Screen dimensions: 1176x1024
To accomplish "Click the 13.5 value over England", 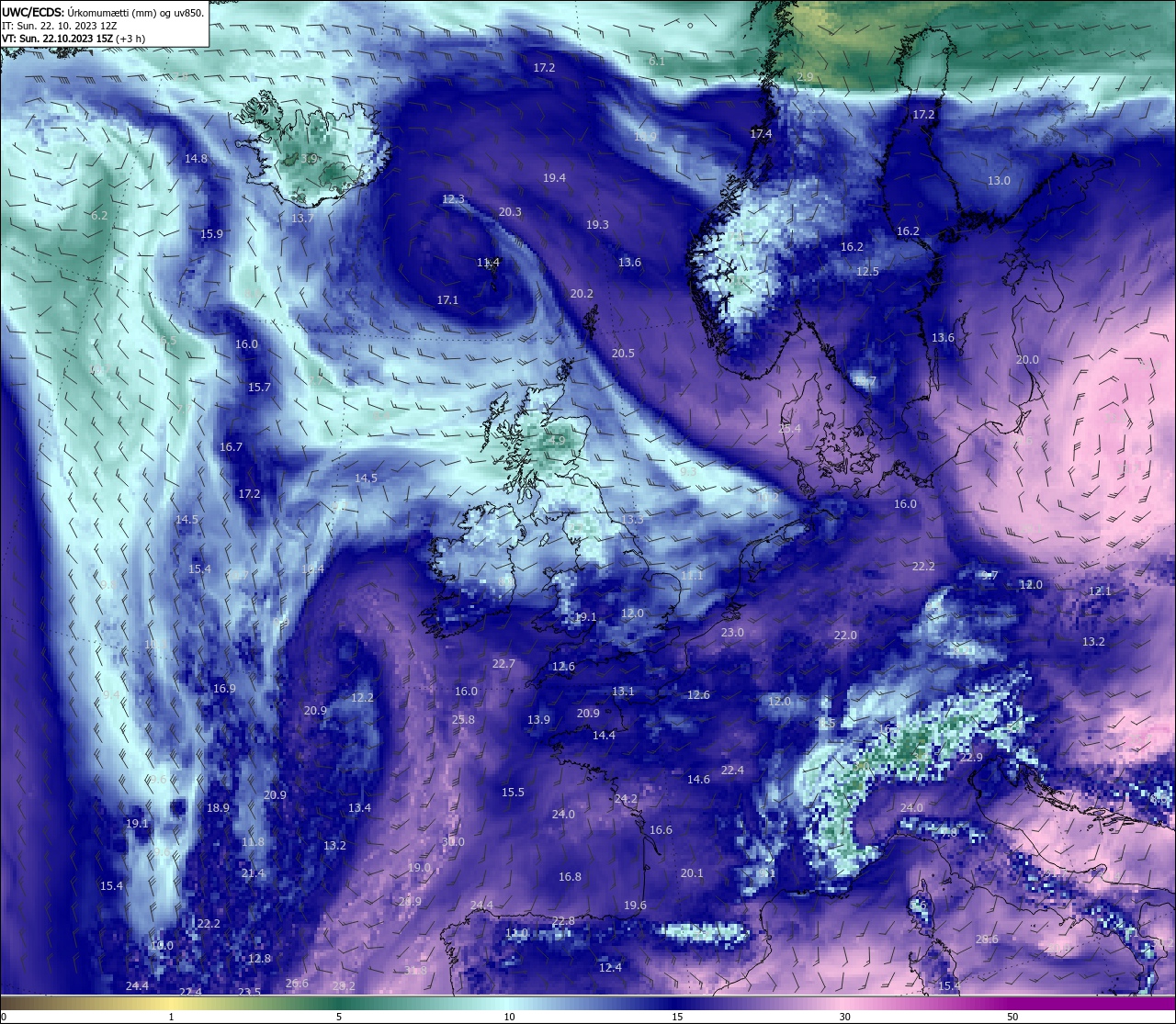I will 632,520.
